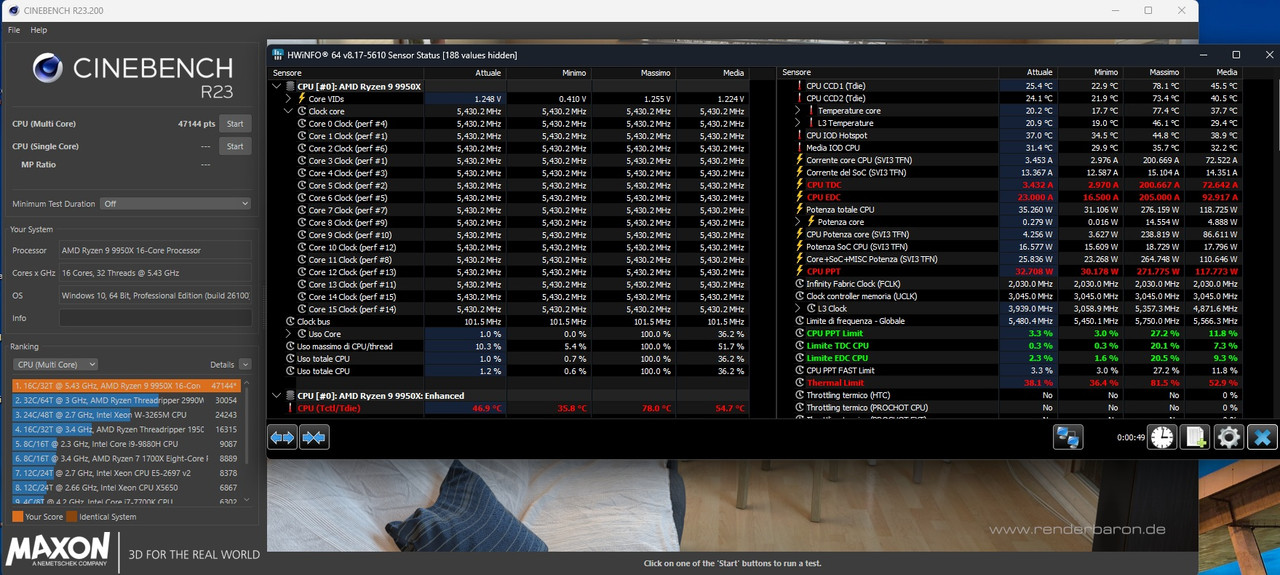The width and height of the screenshot is (1280, 575).
Task: Click the blue X close-sensors icon
Action: point(1262,437)
